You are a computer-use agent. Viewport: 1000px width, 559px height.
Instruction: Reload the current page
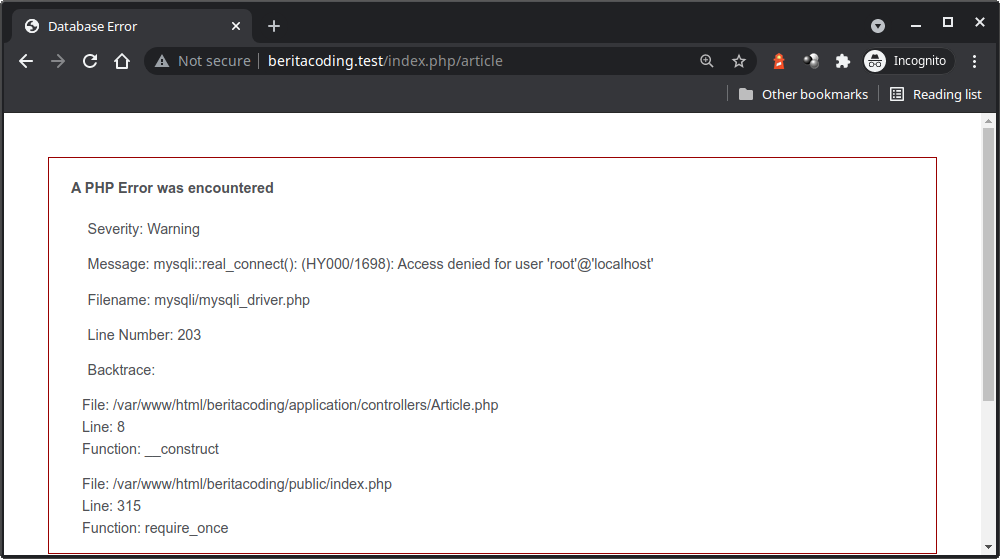pyautogui.click(x=90, y=61)
